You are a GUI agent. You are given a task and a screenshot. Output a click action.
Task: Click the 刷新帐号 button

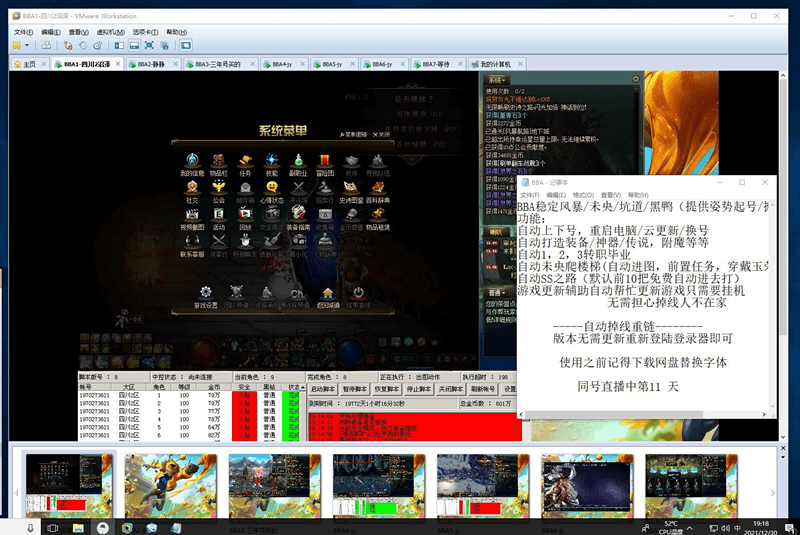[x=483, y=389]
